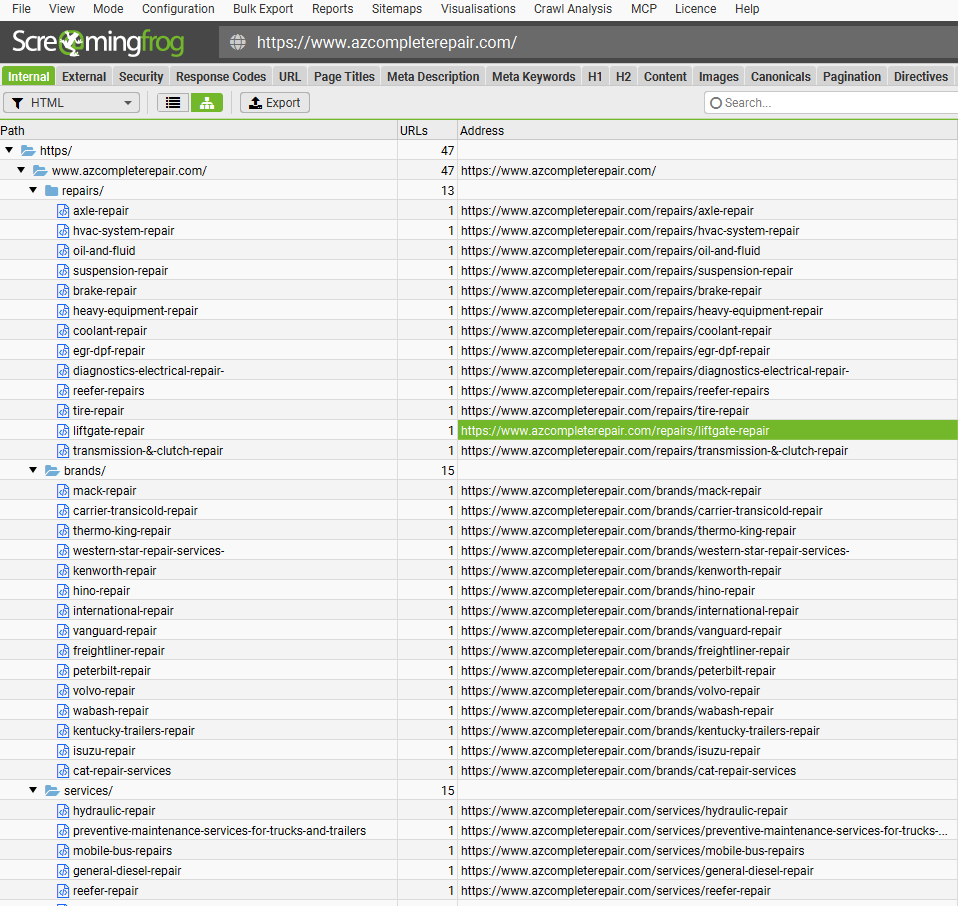The height and width of the screenshot is (906, 958).
Task: Switch to the Canonicals tab
Action: coord(781,76)
